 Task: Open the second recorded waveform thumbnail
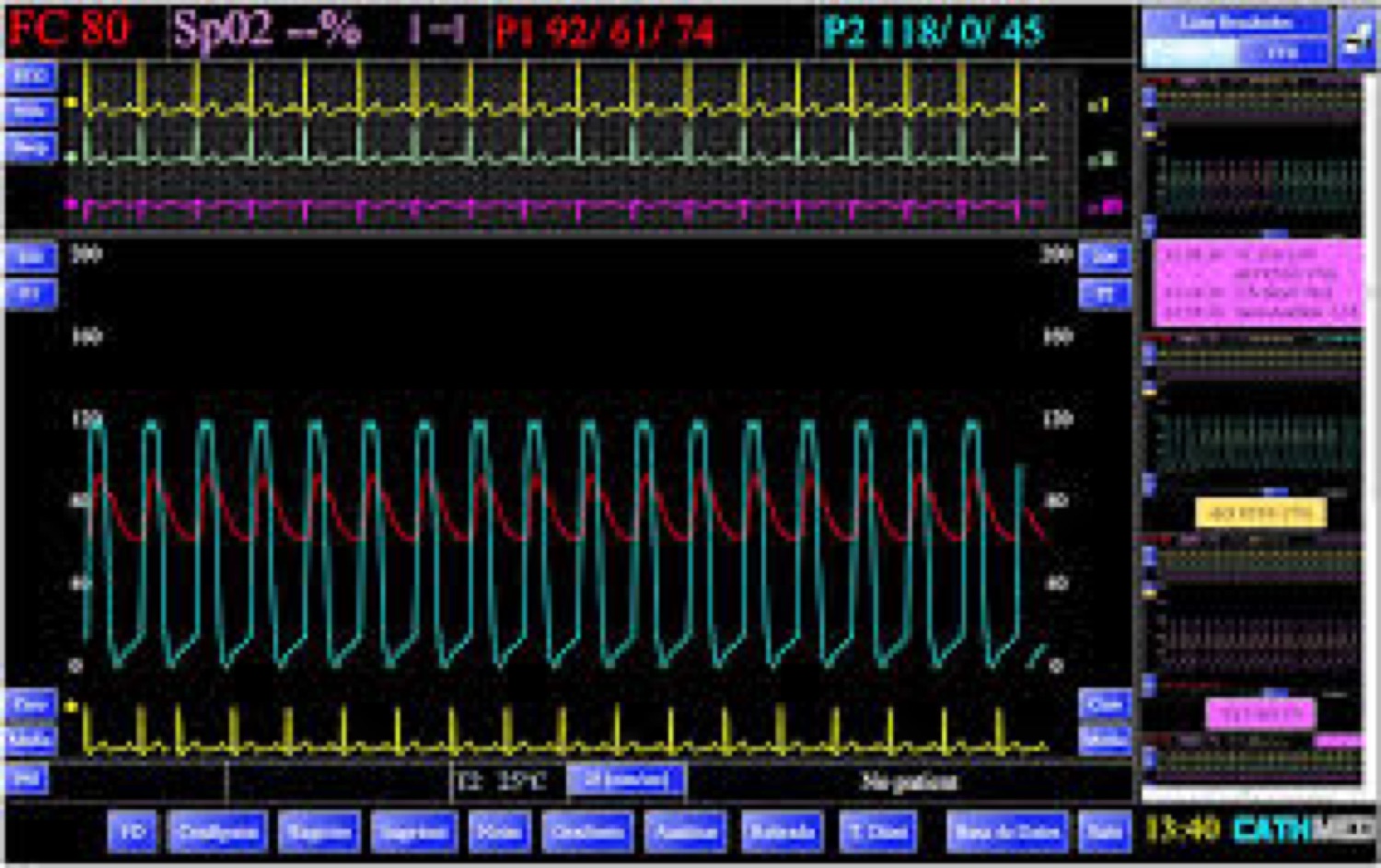coord(1252,414)
